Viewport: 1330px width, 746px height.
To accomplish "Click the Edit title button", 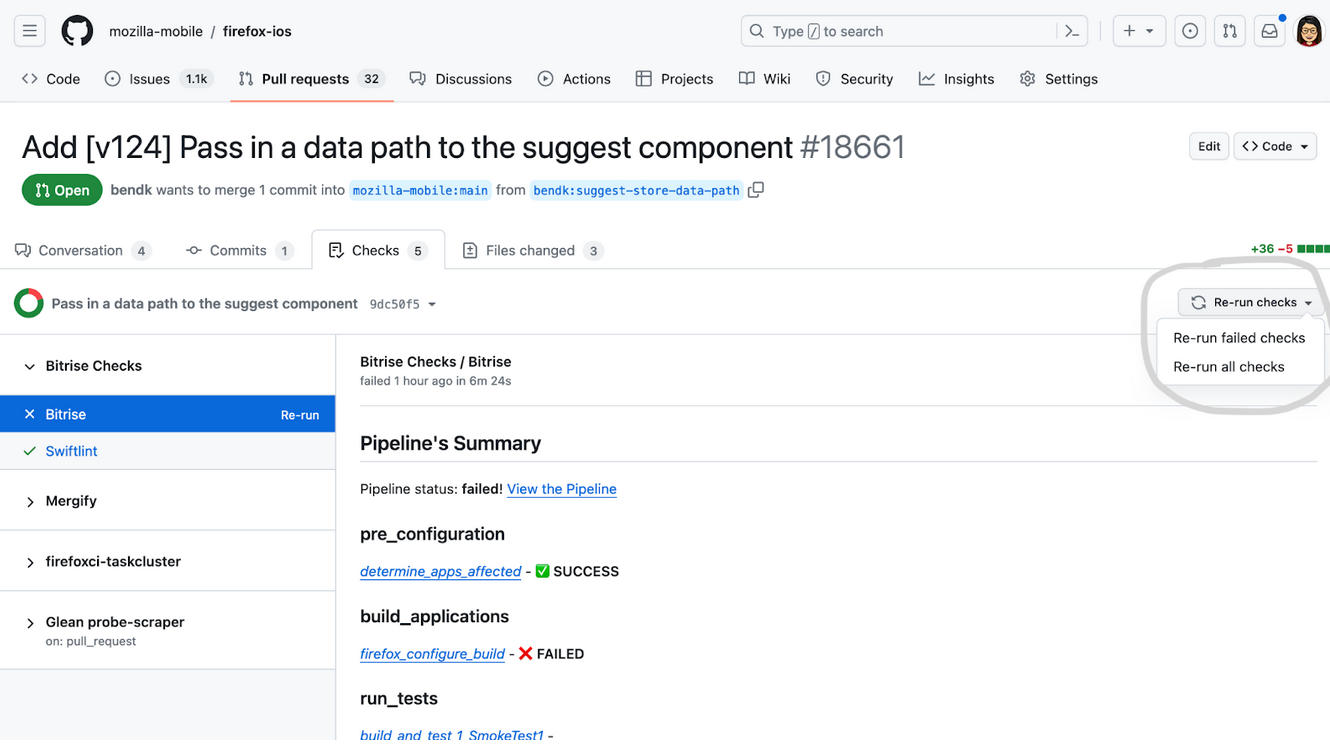I will (x=1209, y=146).
